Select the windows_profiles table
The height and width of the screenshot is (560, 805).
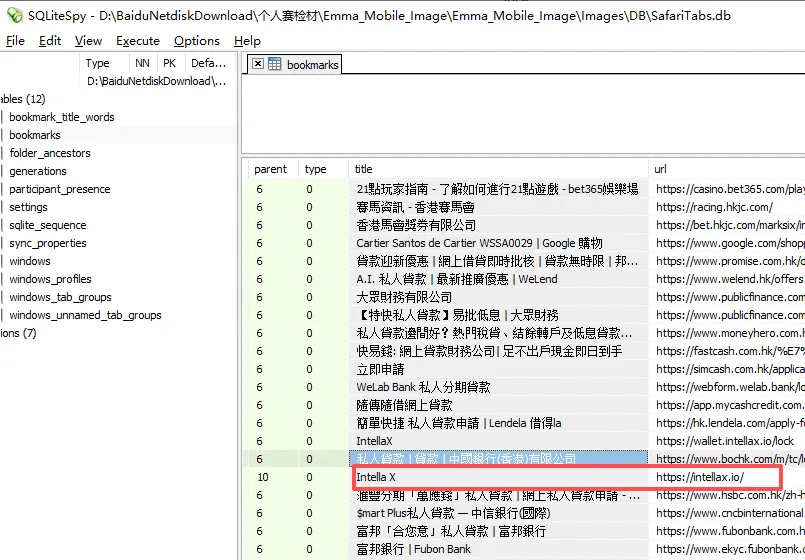(x=50, y=279)
